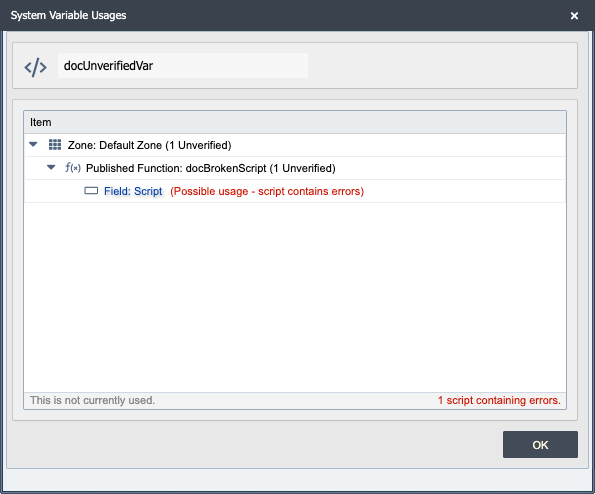Click the empty area of the usages list
Image resolution: width=595 pixels, height=494 pixels.
click(x=295, y=297)
